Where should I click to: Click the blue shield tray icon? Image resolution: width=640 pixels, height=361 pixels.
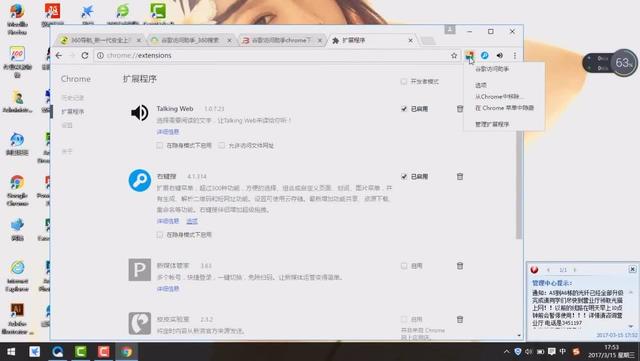518,352
